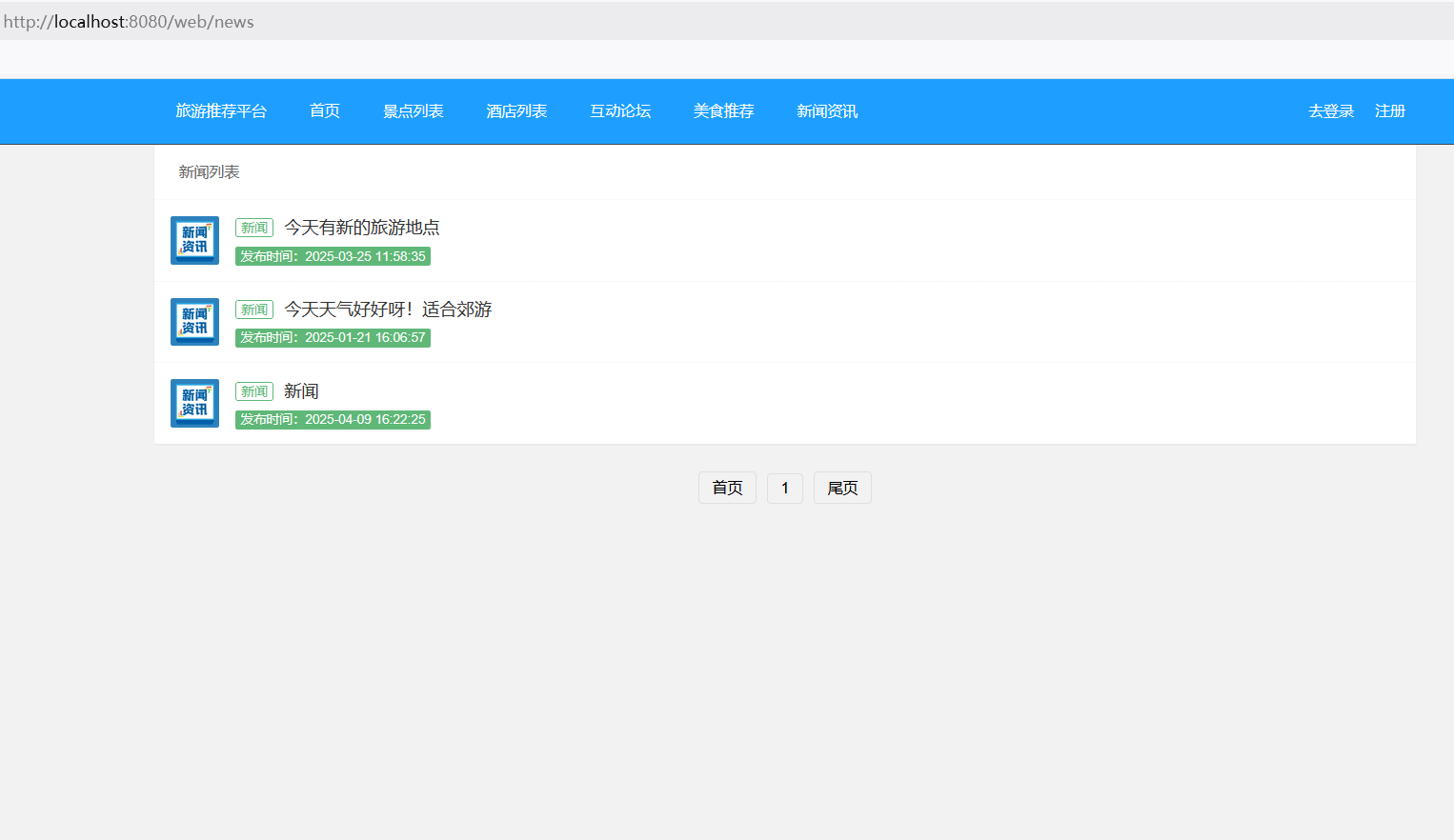Click the 去登录 login link
Viewport: 1454px width, 840px height.
[x=1331, y=111]
